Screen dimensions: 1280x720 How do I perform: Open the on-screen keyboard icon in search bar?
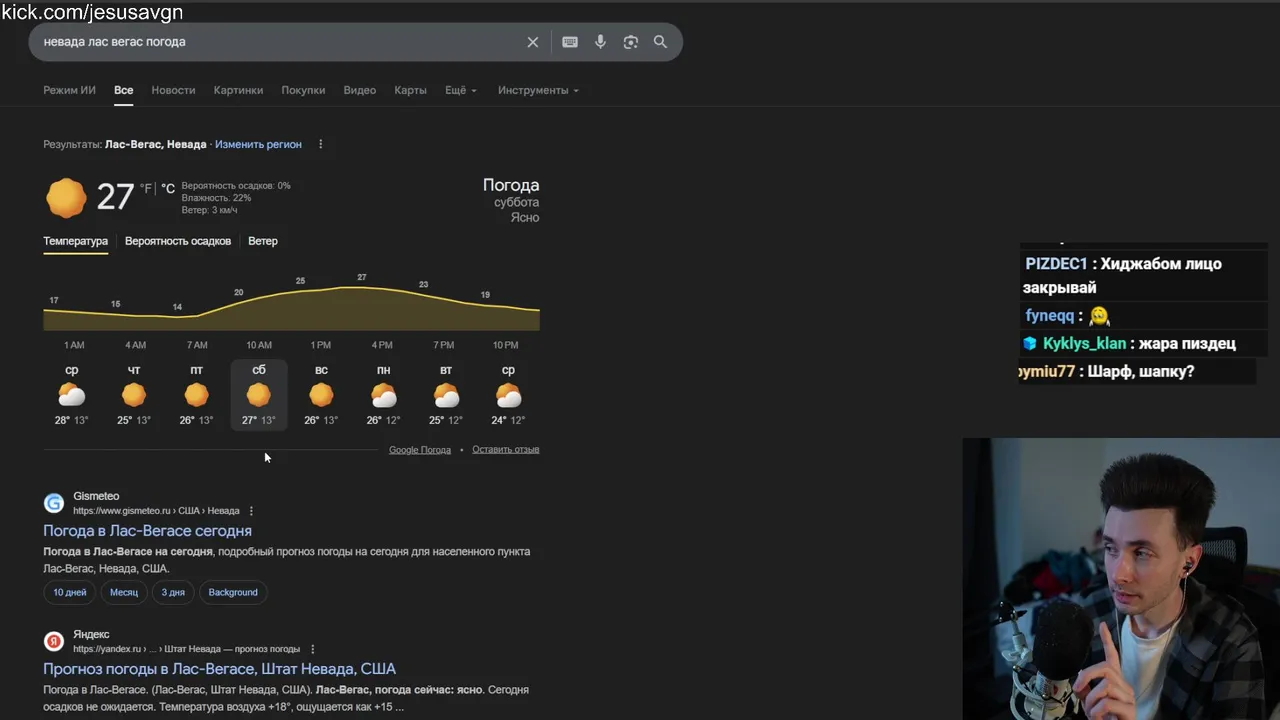click(570, 42)
